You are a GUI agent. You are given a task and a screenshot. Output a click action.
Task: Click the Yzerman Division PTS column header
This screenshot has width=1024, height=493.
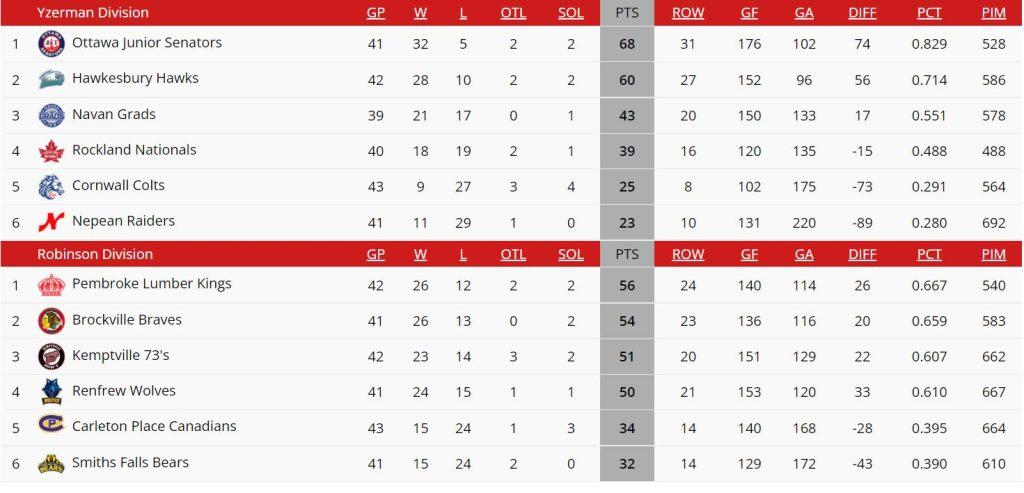627,13
